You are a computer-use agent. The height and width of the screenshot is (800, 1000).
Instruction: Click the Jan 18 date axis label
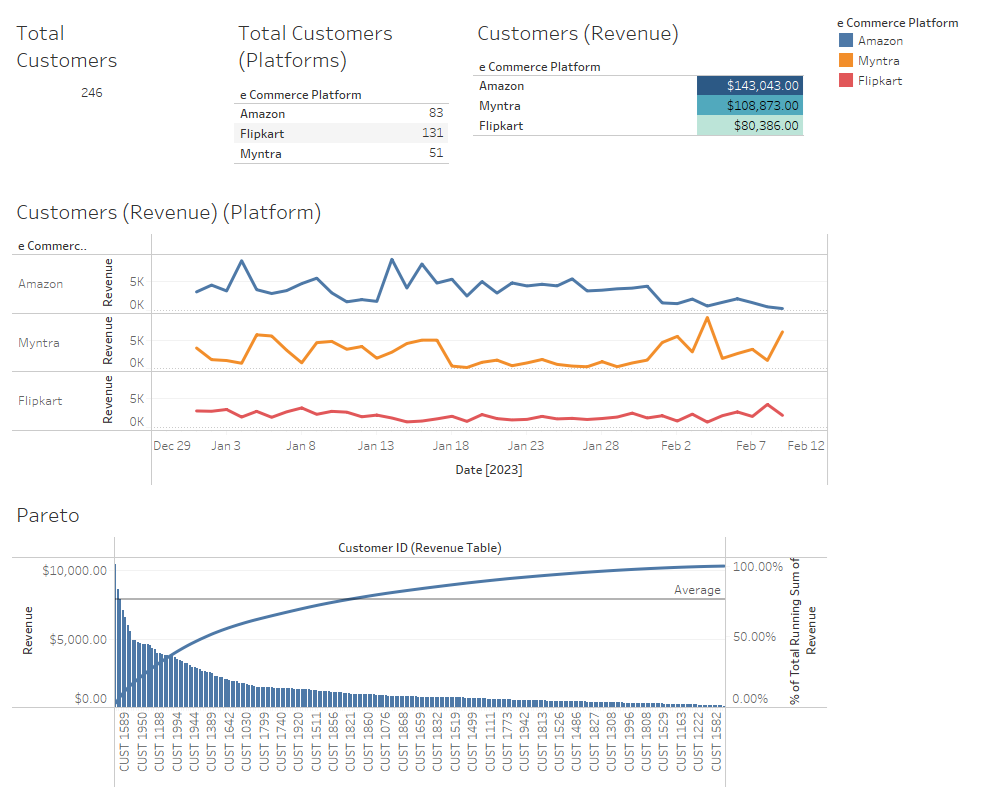click(x=451, y=446)
